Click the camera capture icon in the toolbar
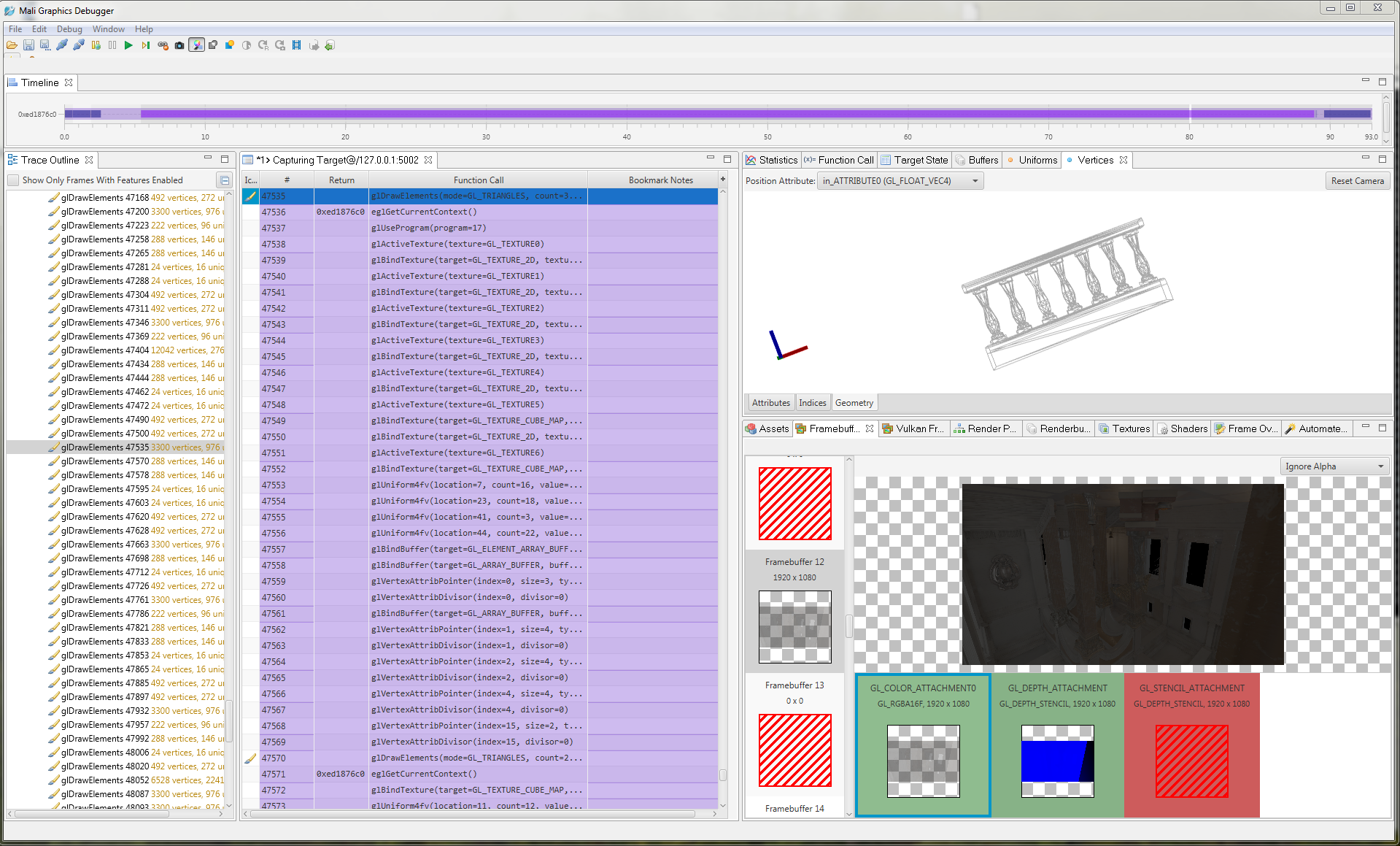1400x846 pixels. pos(179,45)
